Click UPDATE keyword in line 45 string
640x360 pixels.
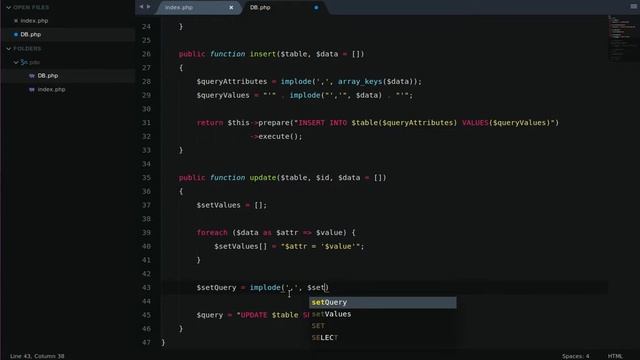[254, 315]
